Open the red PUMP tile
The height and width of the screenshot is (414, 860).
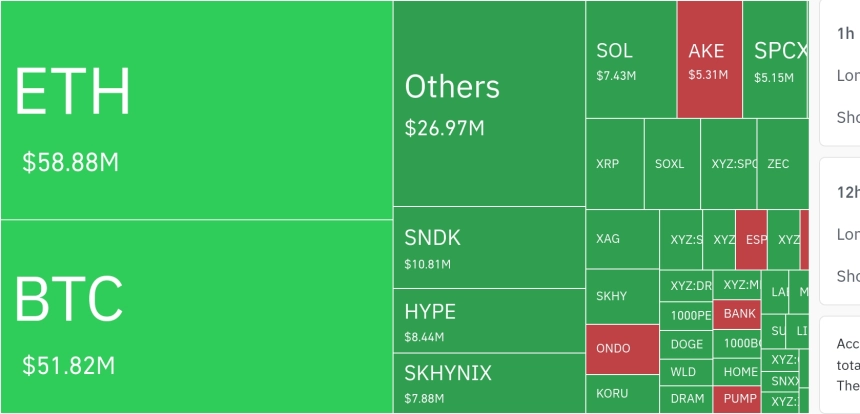coord(737,399)
